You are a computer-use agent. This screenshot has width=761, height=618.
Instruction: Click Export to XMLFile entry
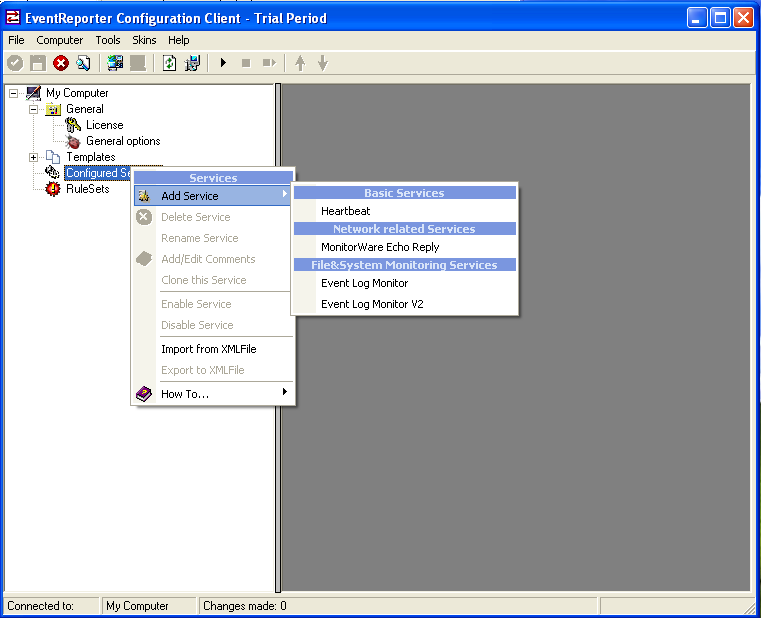tap(213, 370)
